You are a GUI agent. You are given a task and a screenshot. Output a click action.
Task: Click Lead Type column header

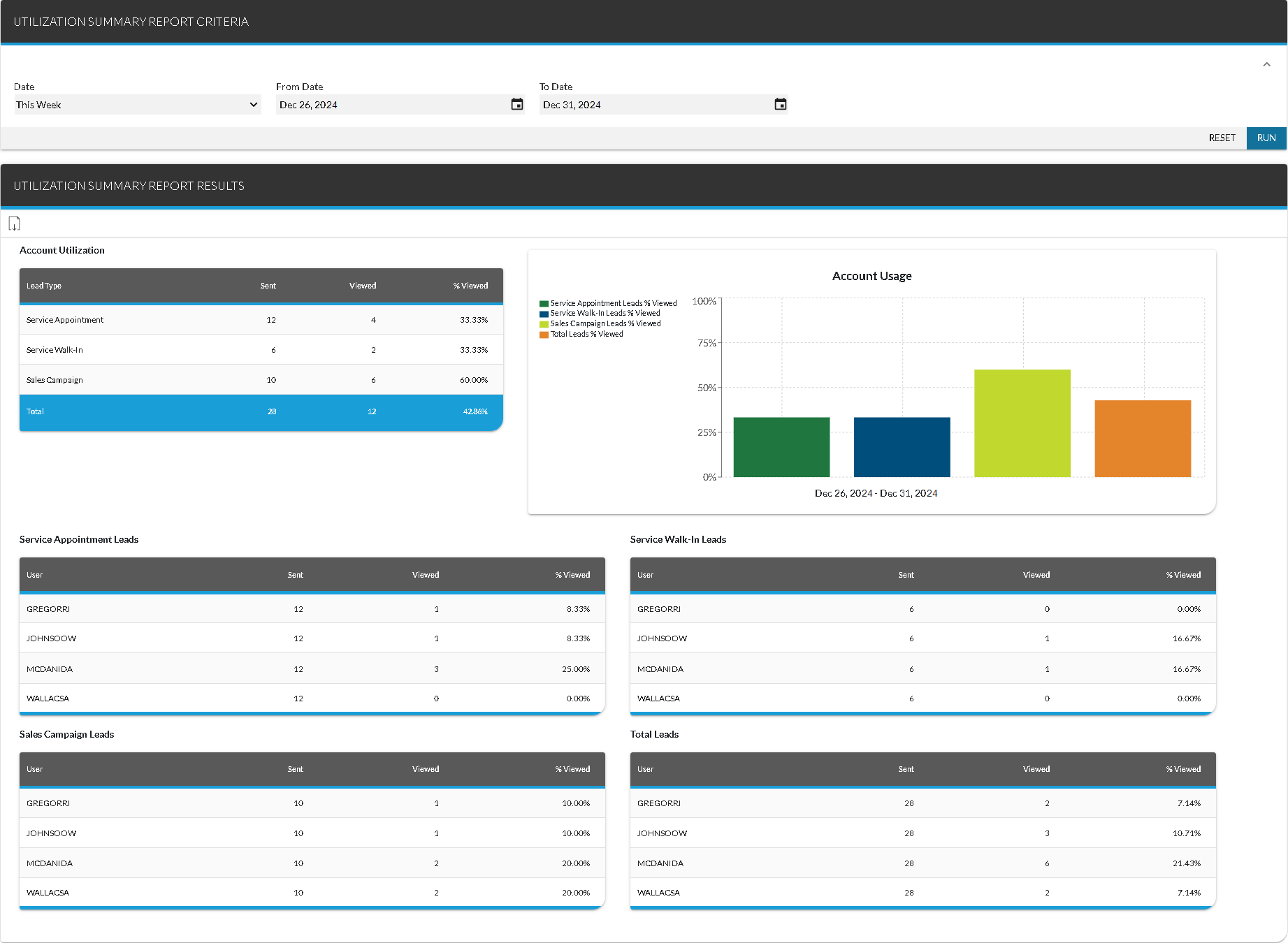pyautogui.click(x=44, y=286)
